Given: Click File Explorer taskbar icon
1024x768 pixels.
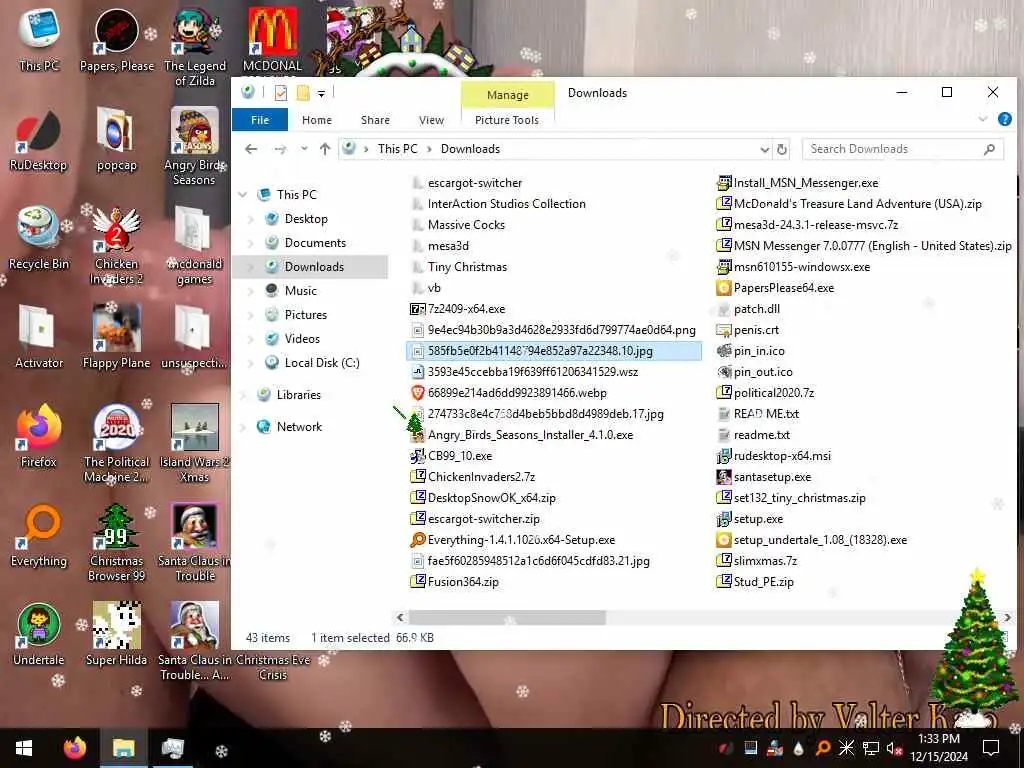Looking at the screenshot, I should coord(123,748).
